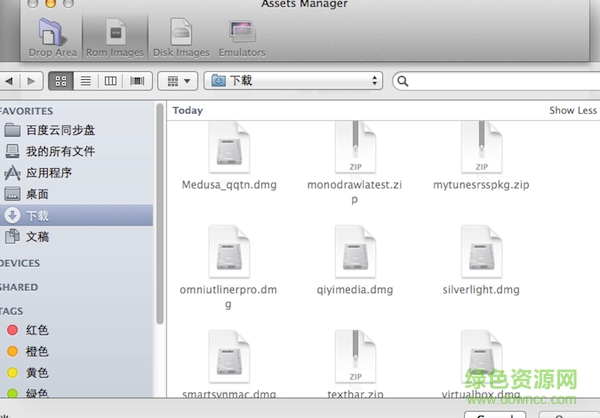The height and width of the screenshot is (418, 600).
Task: Click the 文稿 documents icon
Action: (12, 237)
